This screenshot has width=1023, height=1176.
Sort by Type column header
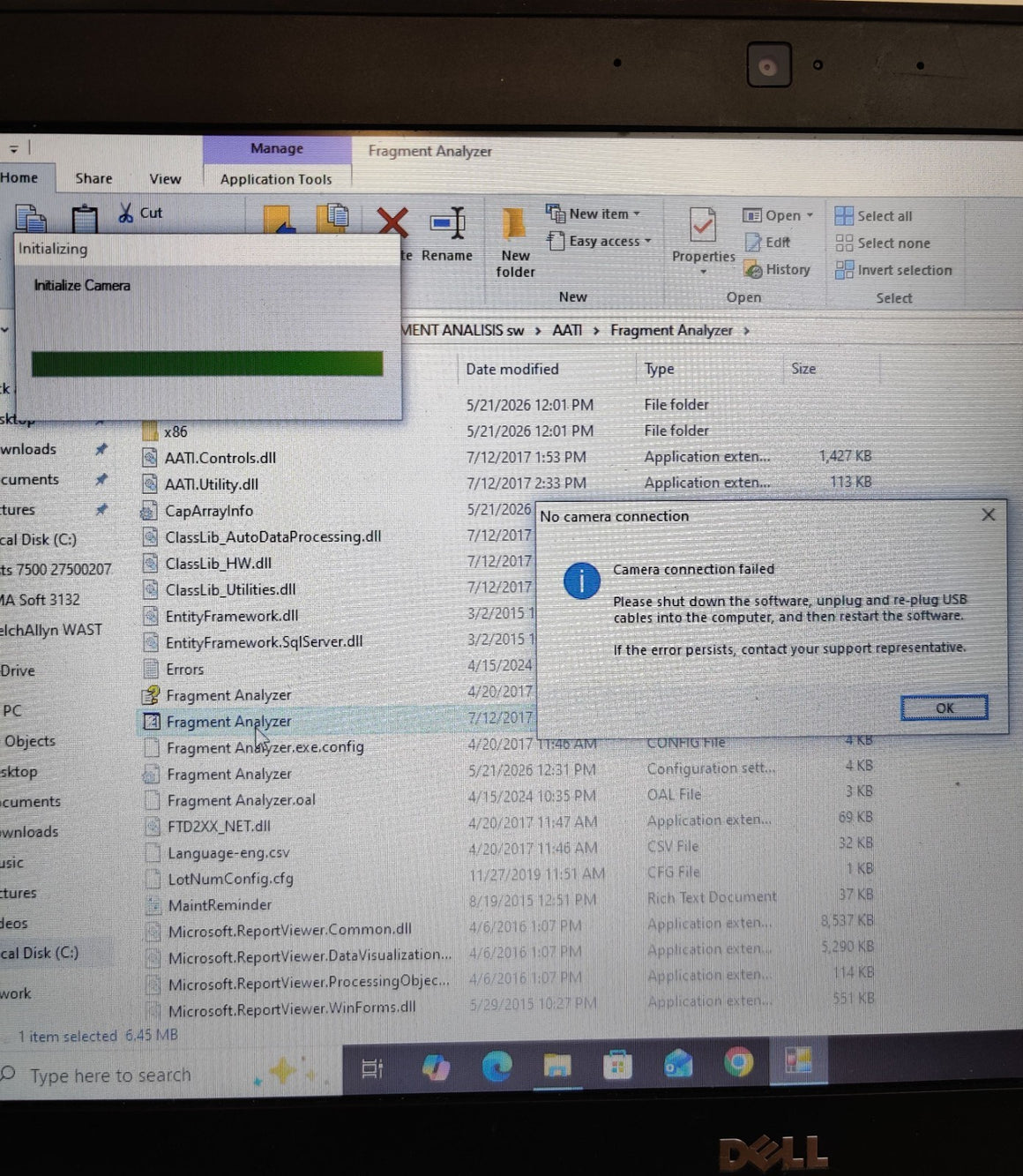tap(659, 369)
